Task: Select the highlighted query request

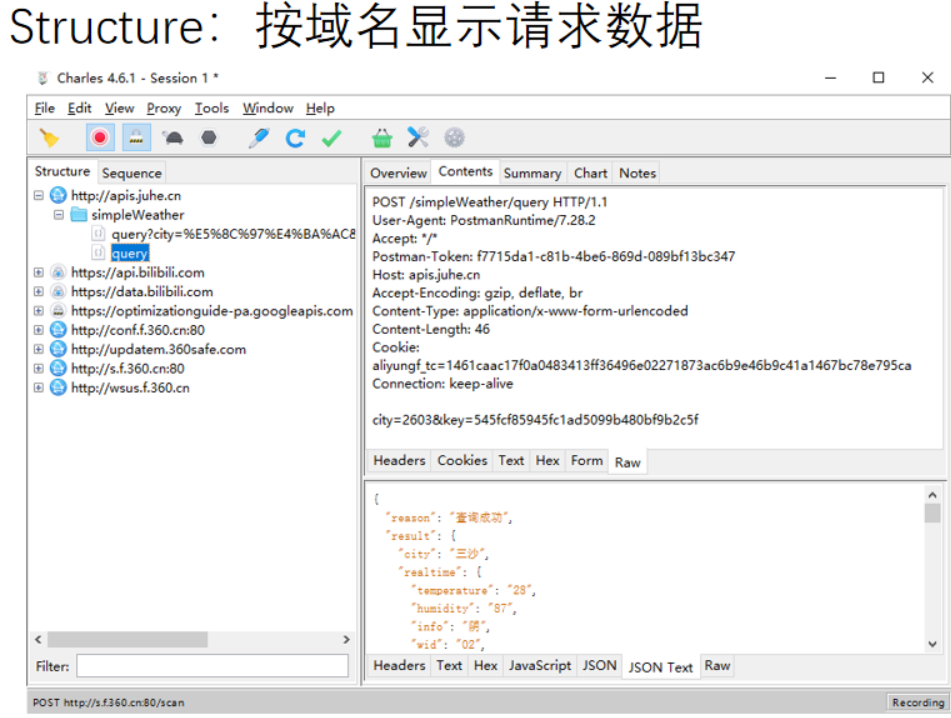Action: pyautogui.click(x=130, y=253)
